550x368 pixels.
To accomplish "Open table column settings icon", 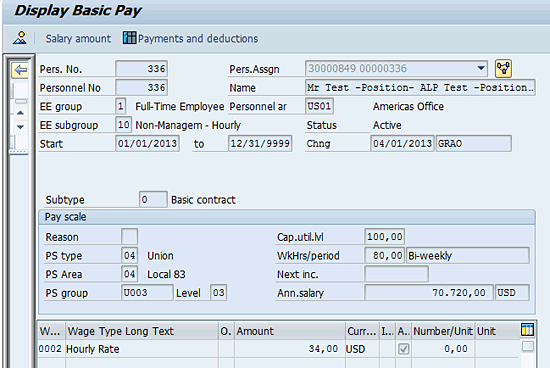I will tap(527, 330).
